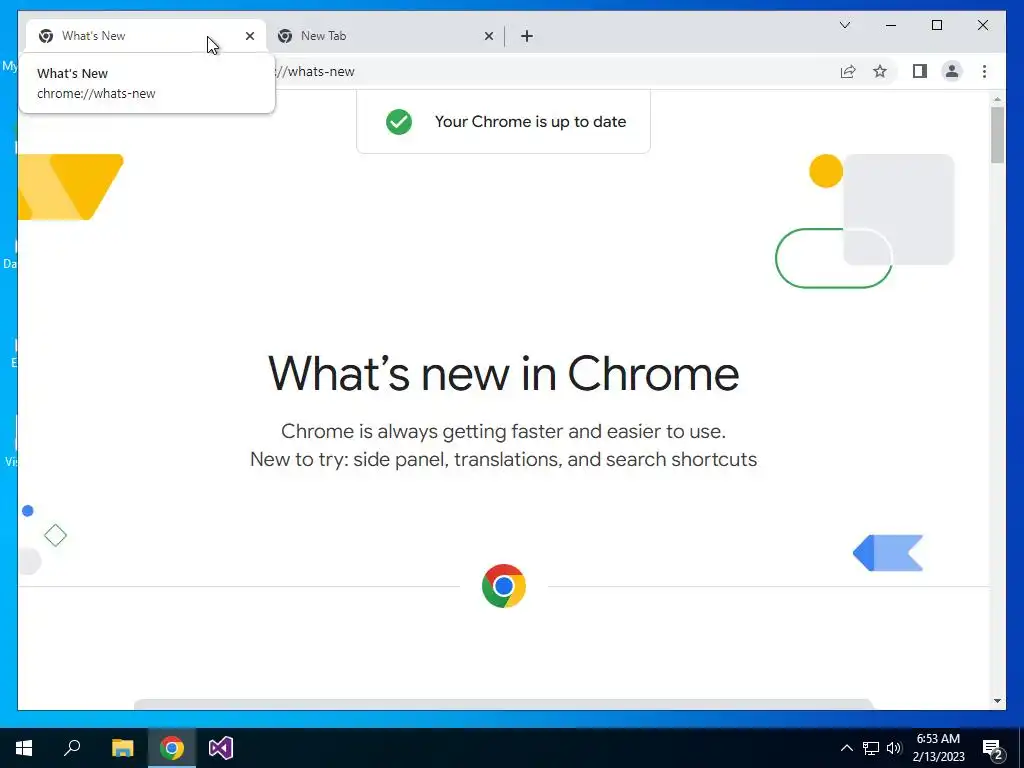Click 'Chrome is always getting faster' text
The width and height of the screenshot is (1024, 768).
pos(504,431)
